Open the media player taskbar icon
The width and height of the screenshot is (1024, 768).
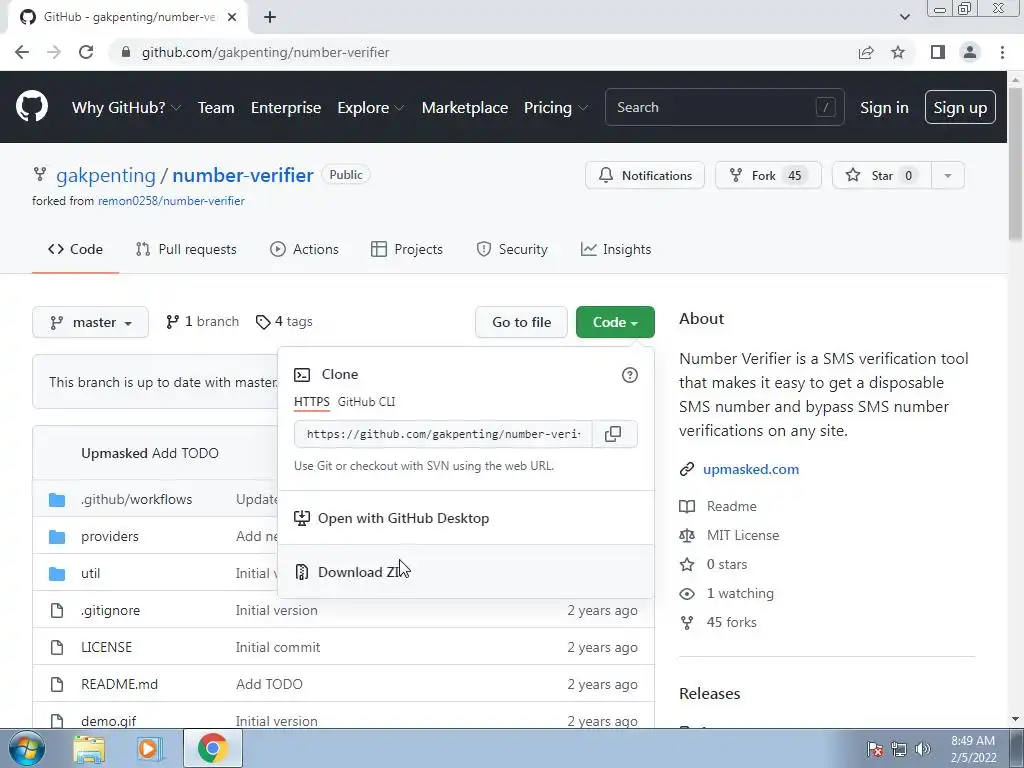point(150,748)
